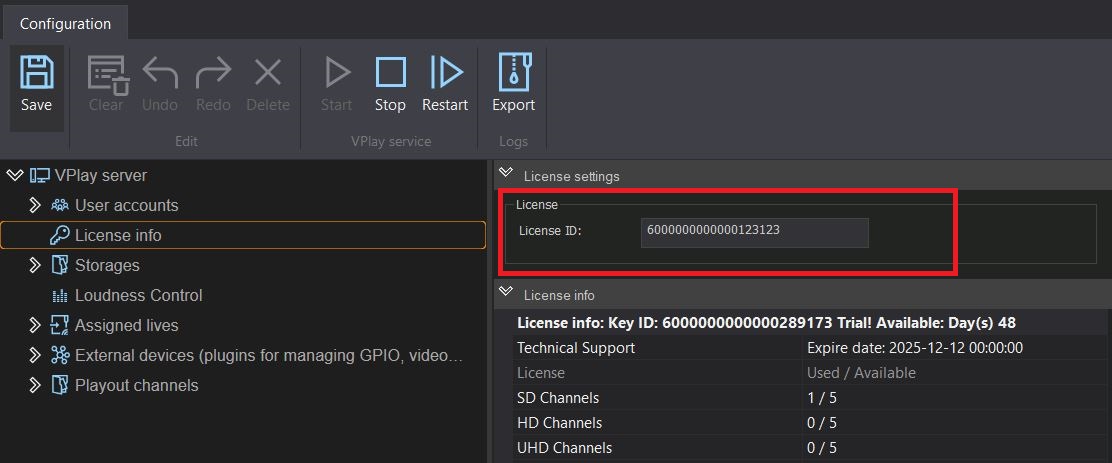Click the SD Channels row label
The image size is (1112, 463).
point(558,398)
